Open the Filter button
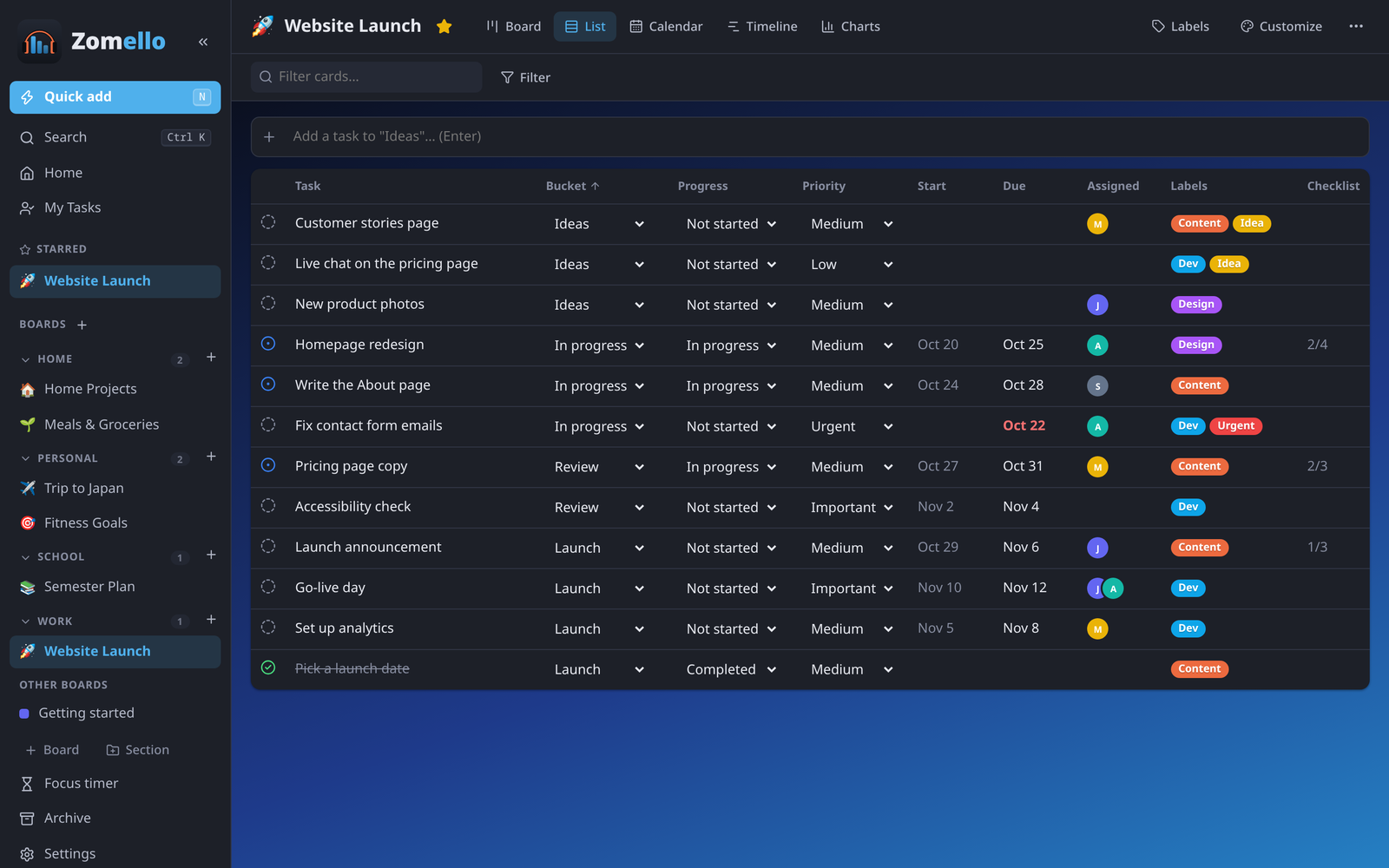The image size is (1389, 868). pos(526,77)
